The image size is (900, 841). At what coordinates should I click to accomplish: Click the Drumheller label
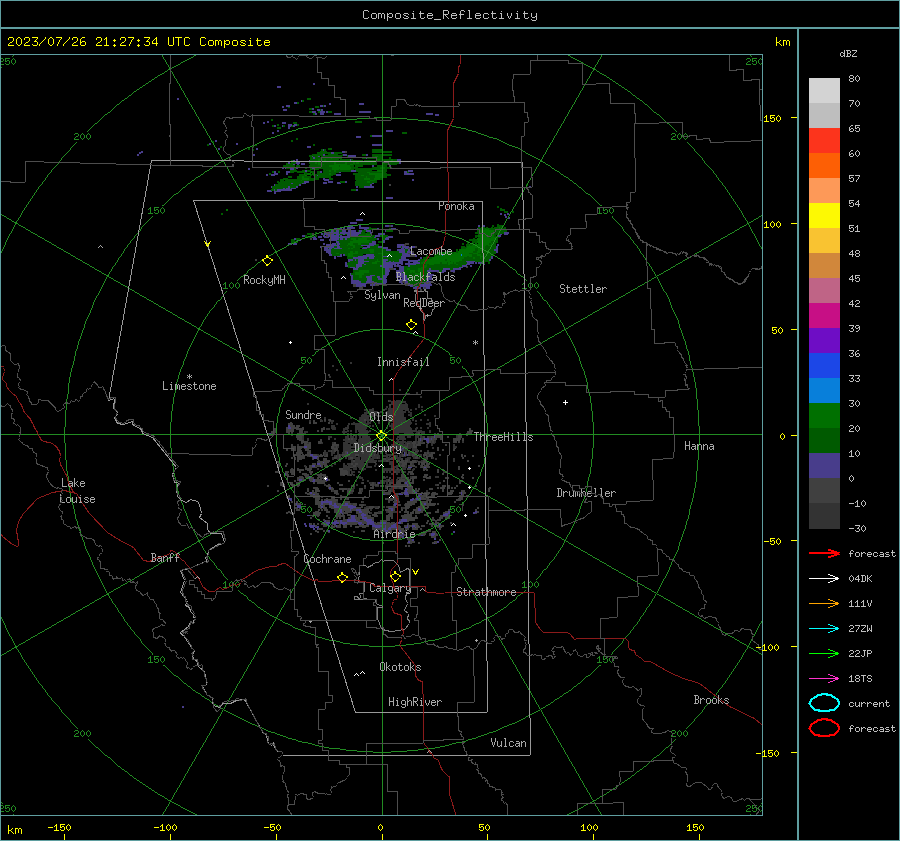pos(586,493)
